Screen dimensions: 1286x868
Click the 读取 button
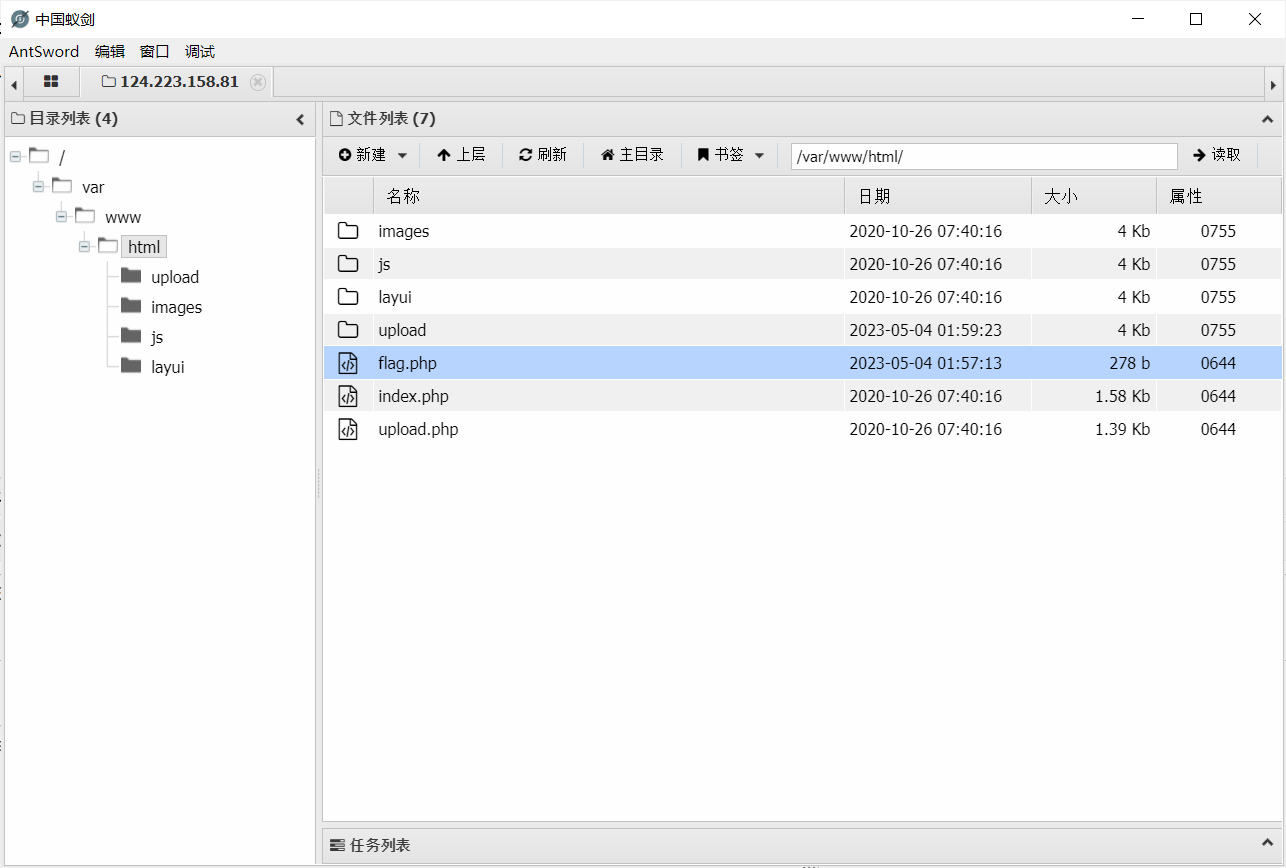[x=1217, y=155]
